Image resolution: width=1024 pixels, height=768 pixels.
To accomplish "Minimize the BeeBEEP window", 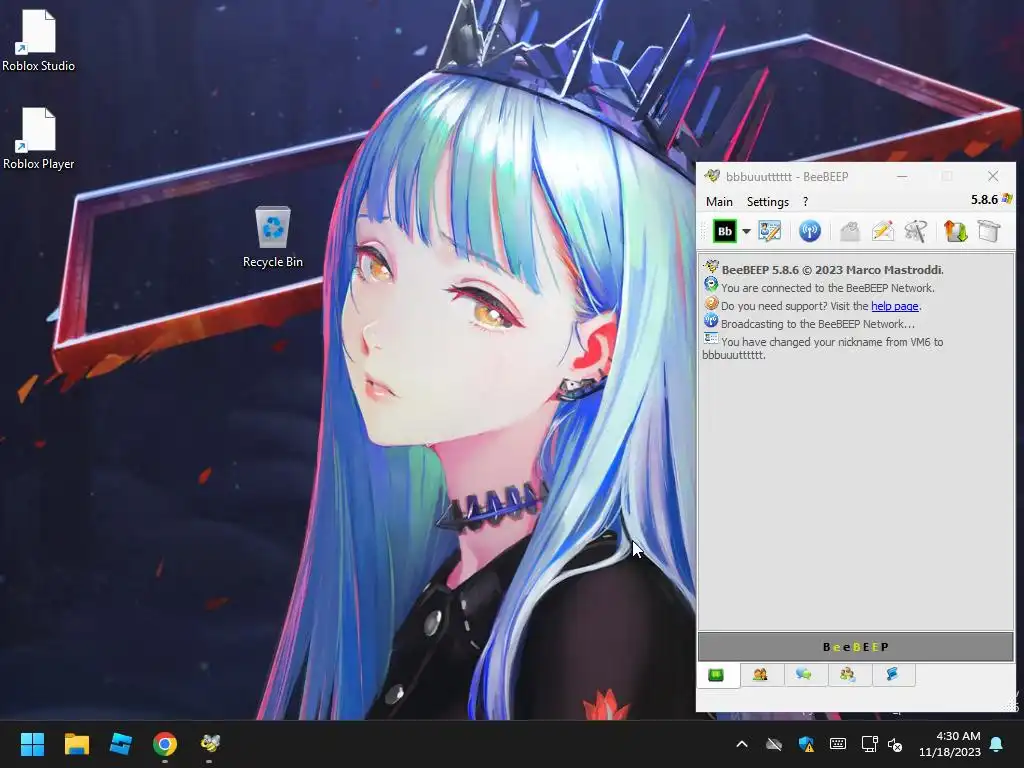I will [902, 176].
